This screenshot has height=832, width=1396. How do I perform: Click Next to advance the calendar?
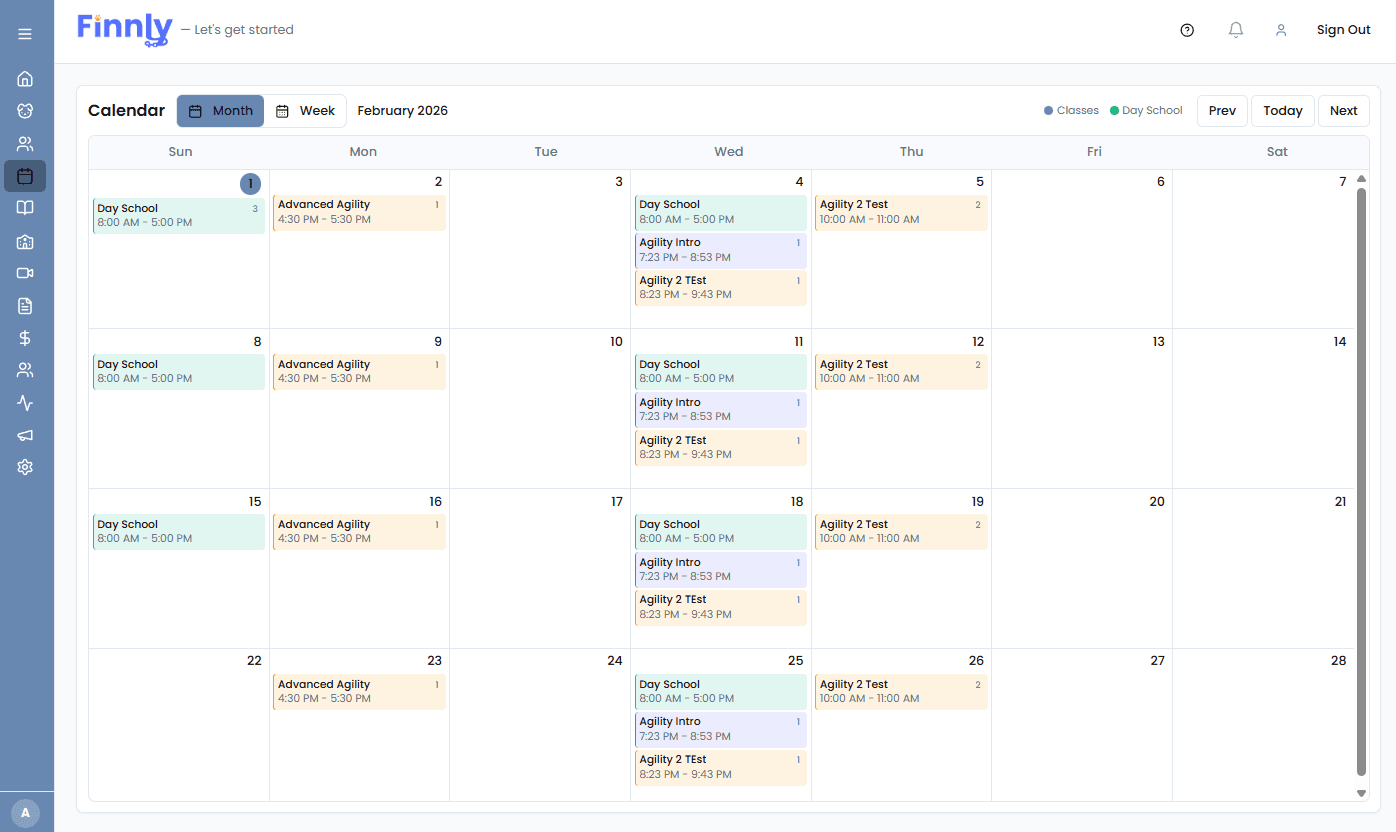[x=1343, y=110]
